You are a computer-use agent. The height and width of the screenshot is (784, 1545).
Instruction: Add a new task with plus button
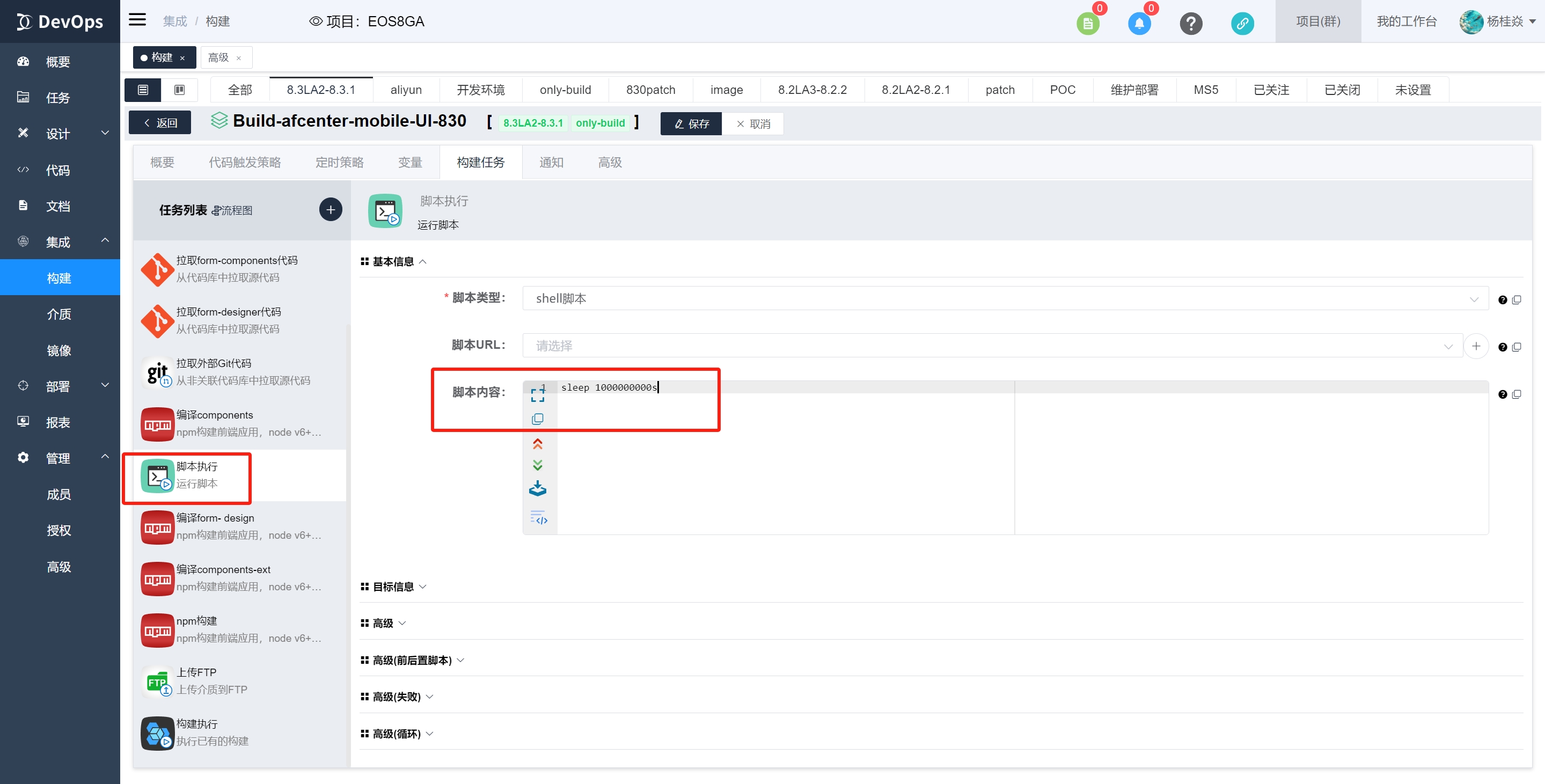(331, 210)
